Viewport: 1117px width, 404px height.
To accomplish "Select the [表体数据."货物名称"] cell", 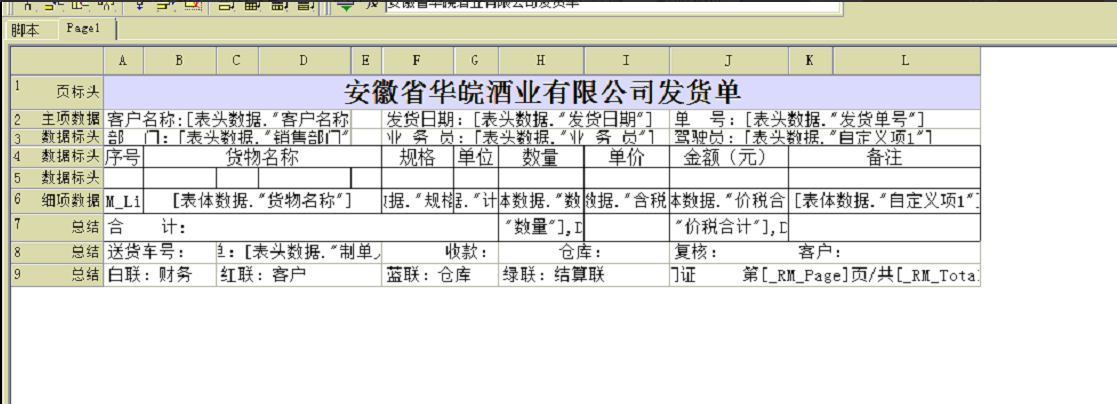I will point(262,201).
